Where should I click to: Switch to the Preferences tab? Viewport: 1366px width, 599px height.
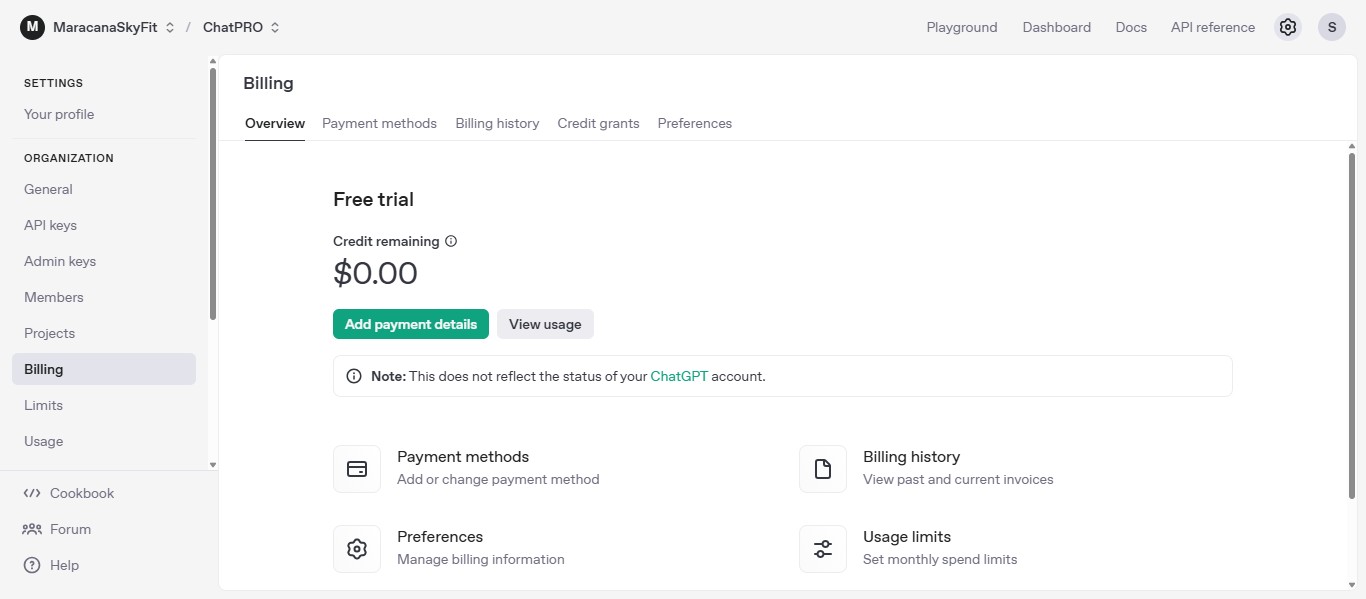[x=695, y=123]
